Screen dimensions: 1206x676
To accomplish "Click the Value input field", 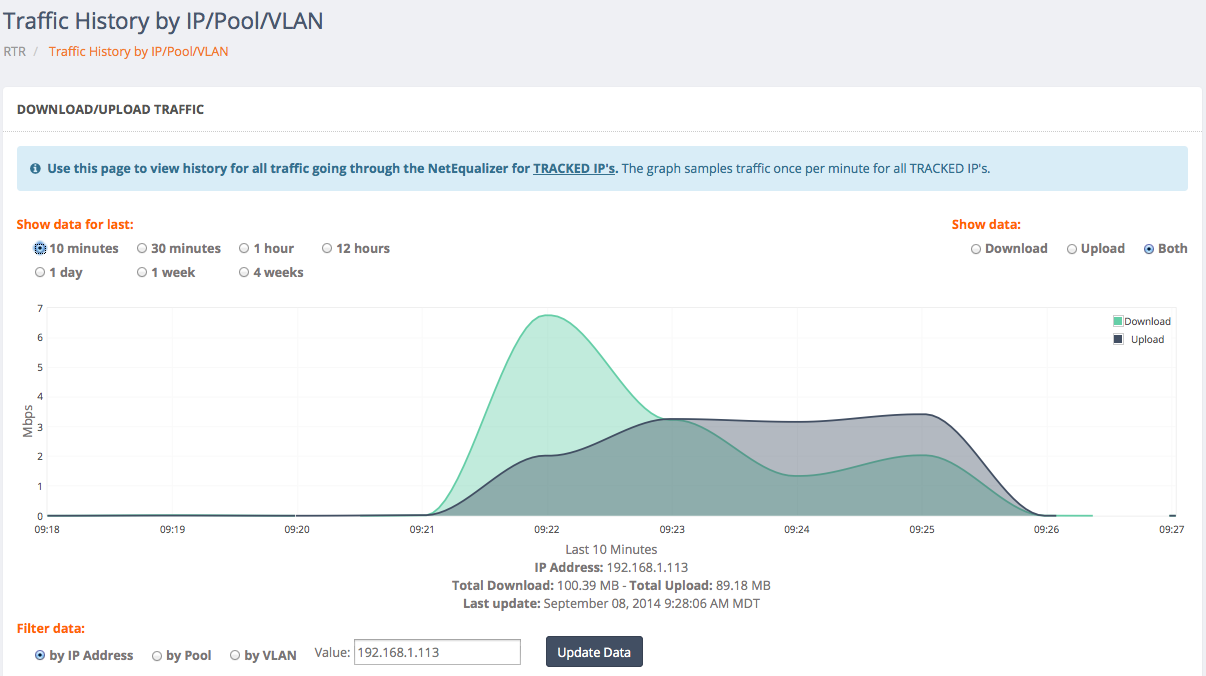I will pyautogui.click(x=437, y=652).
